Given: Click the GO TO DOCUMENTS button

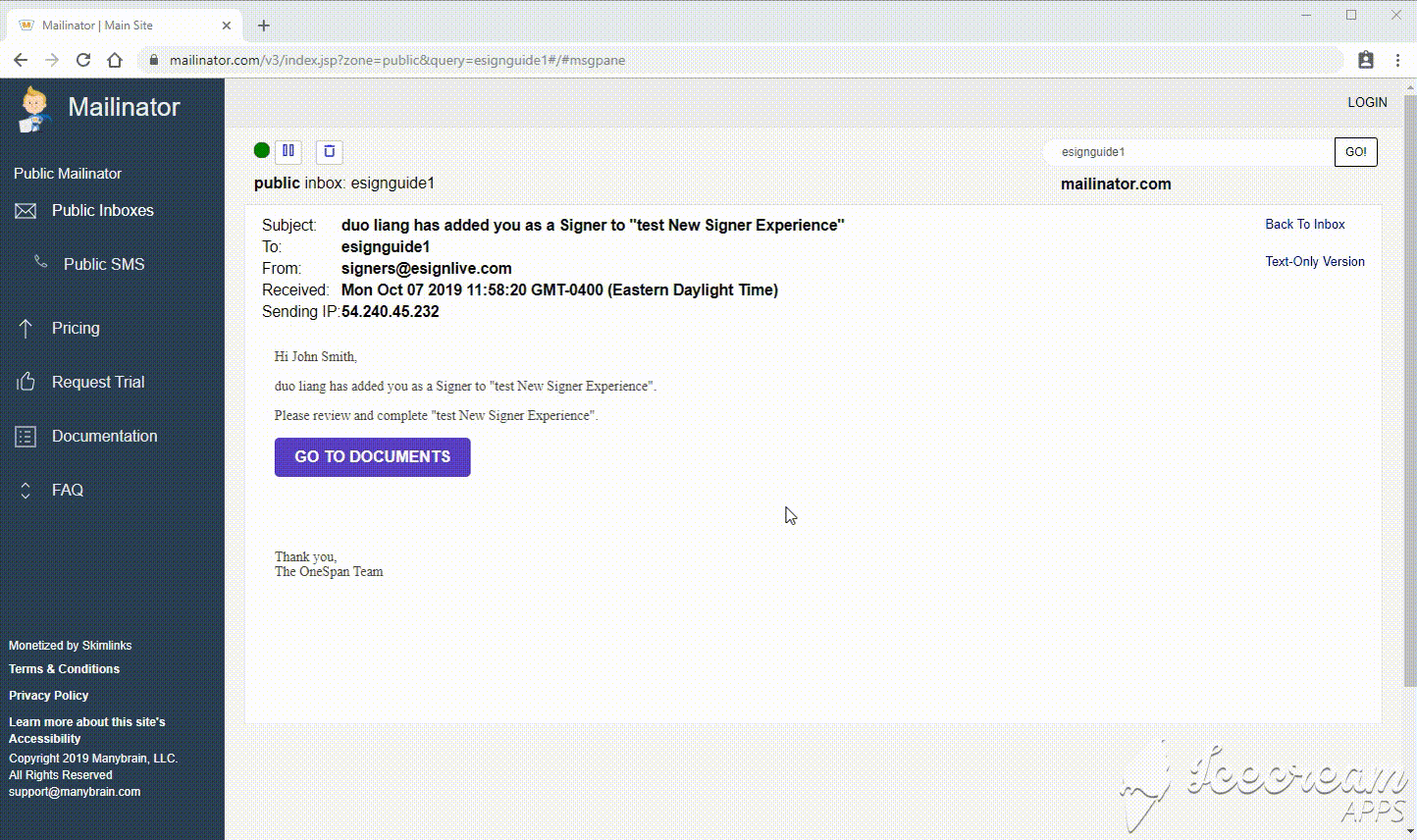Looking at the screenshot, I should pos(373,457).
